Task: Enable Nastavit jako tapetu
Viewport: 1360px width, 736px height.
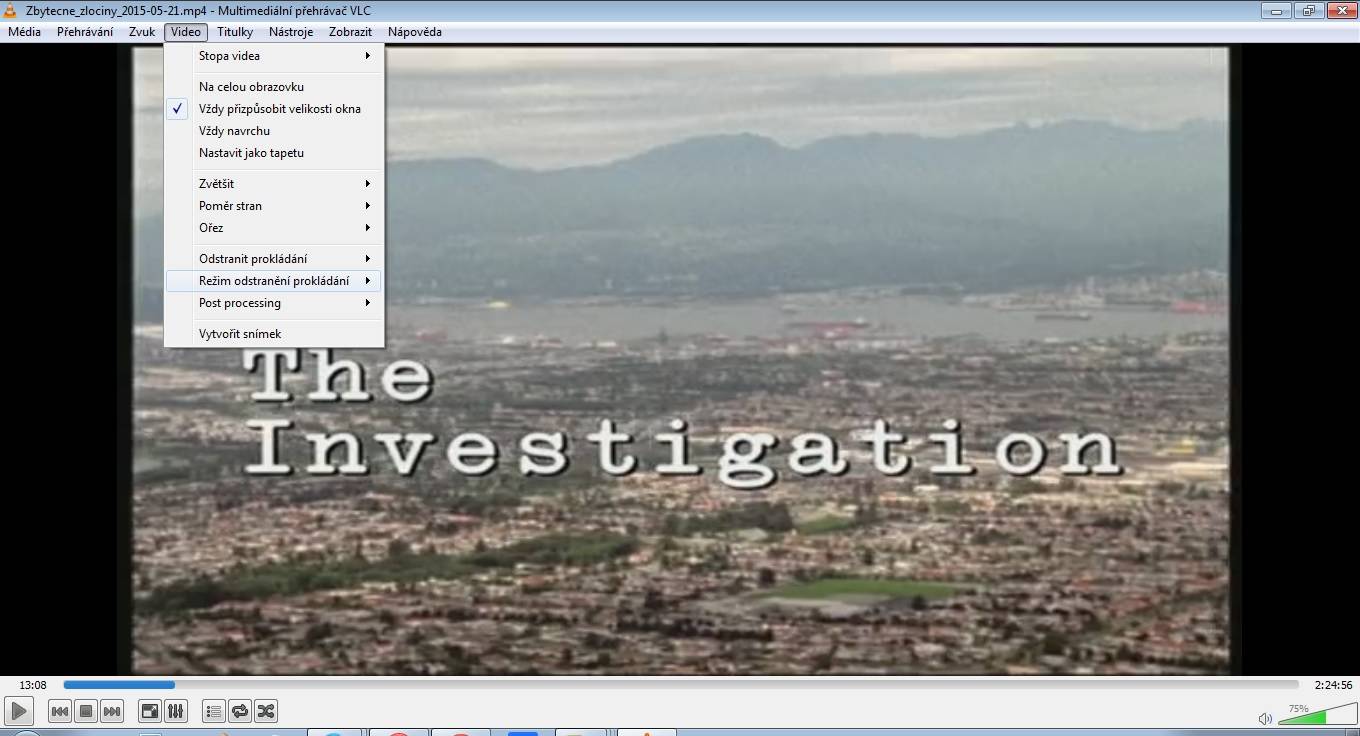Action: pyautogui.click(x=274, y=153)
